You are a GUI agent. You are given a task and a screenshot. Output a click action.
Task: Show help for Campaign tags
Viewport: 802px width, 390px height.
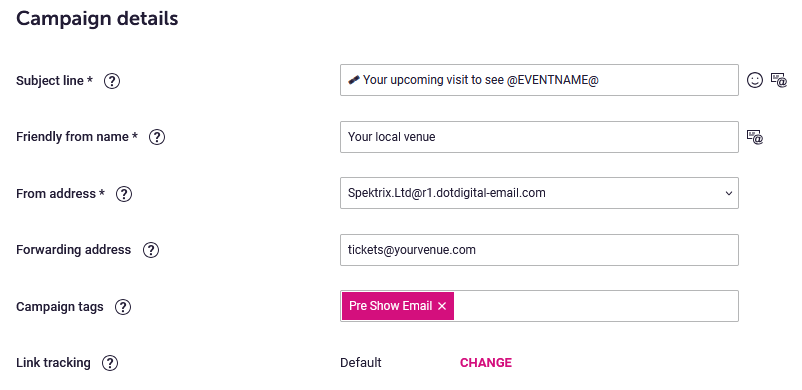123,307
